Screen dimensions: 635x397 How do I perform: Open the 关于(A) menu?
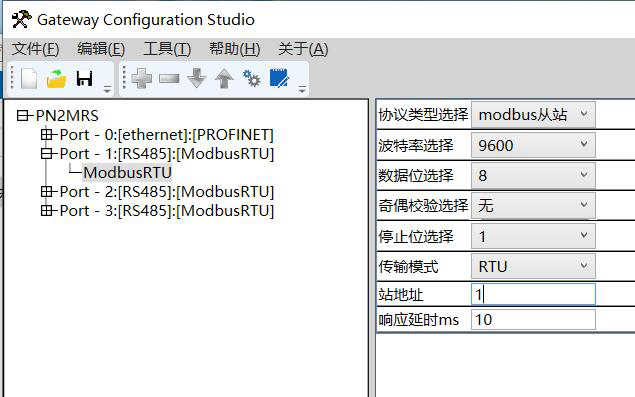303,49
